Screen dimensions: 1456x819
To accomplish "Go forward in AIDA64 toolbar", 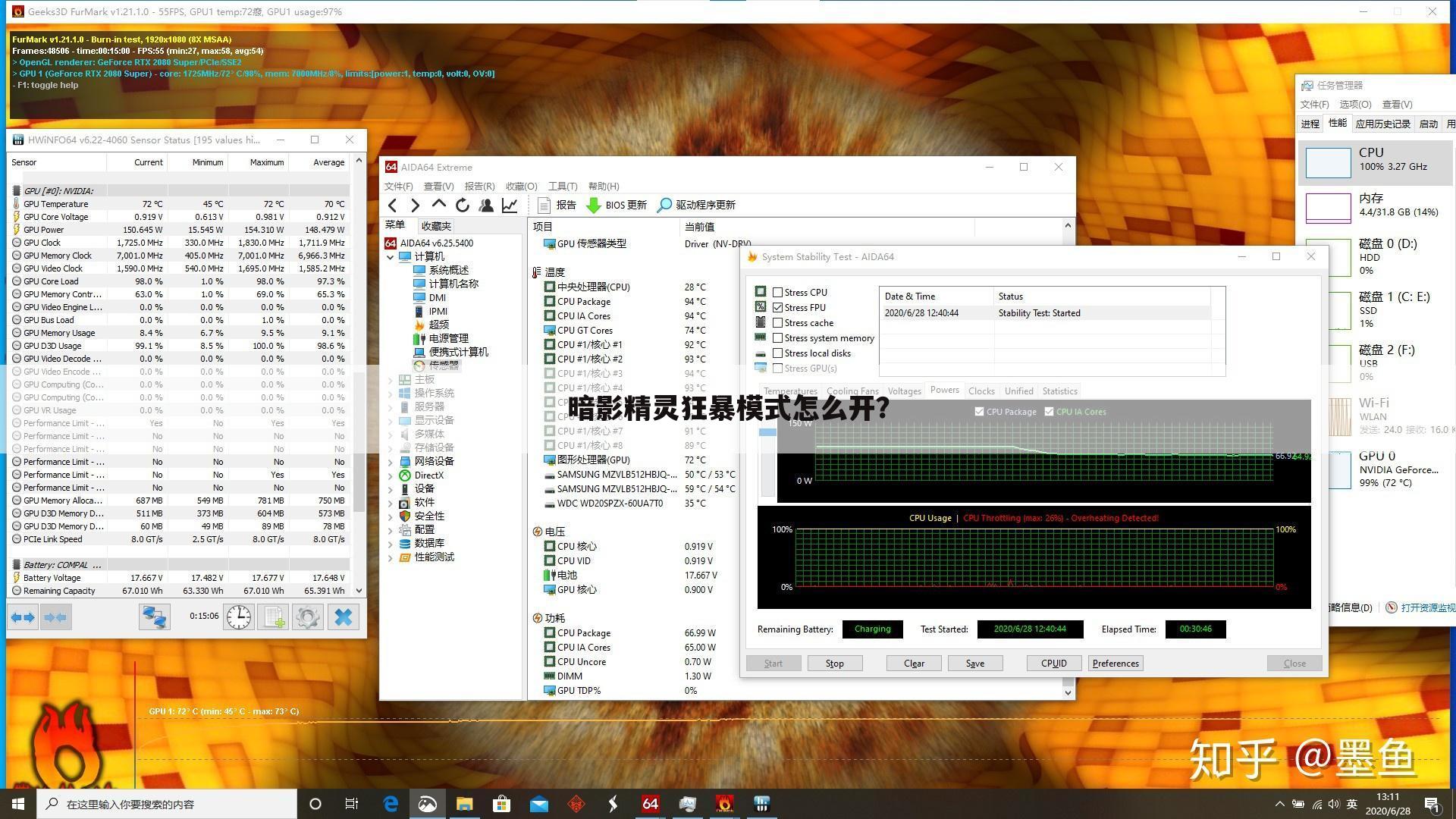I will [x=415, y=205].
